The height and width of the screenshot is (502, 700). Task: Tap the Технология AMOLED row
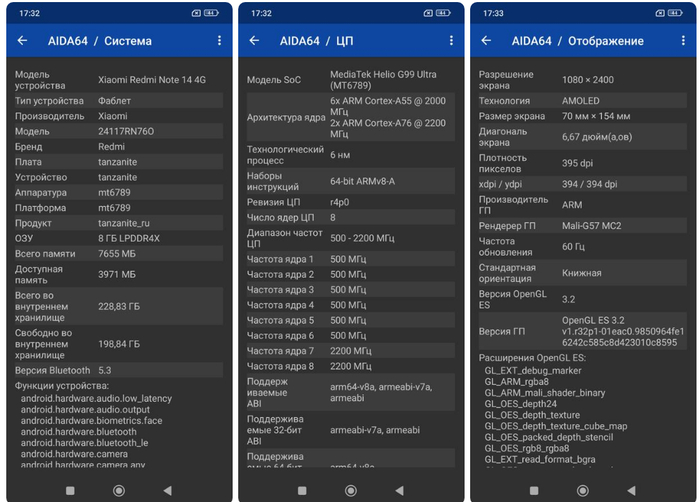pos(582,101)
